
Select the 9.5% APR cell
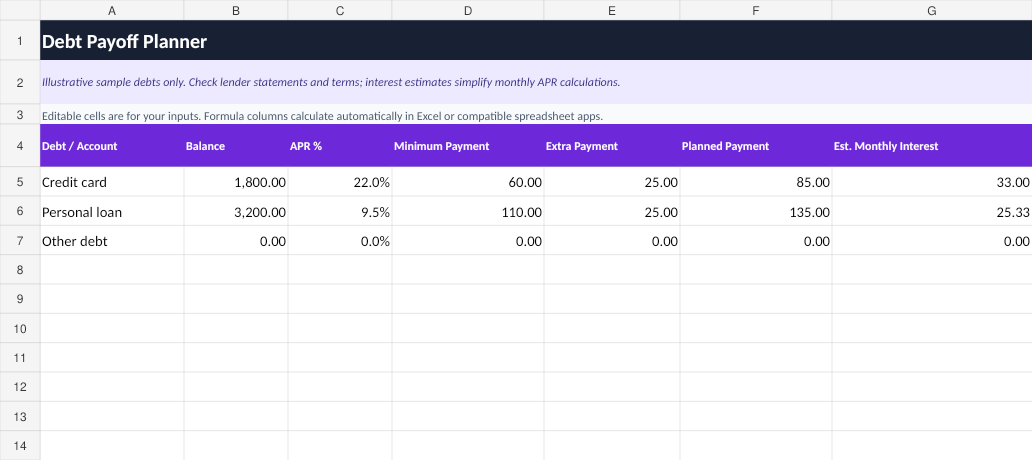340,211
